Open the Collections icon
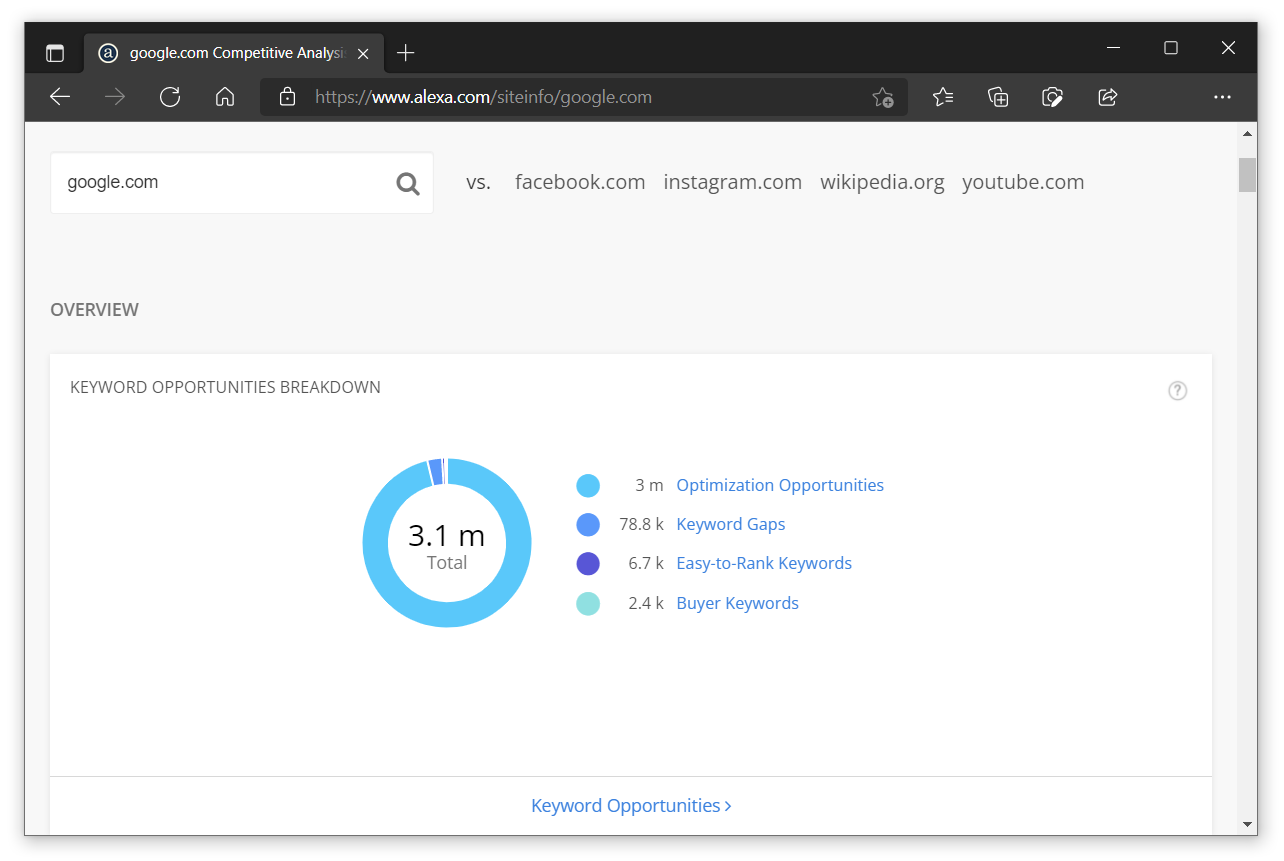 point(997,97)
